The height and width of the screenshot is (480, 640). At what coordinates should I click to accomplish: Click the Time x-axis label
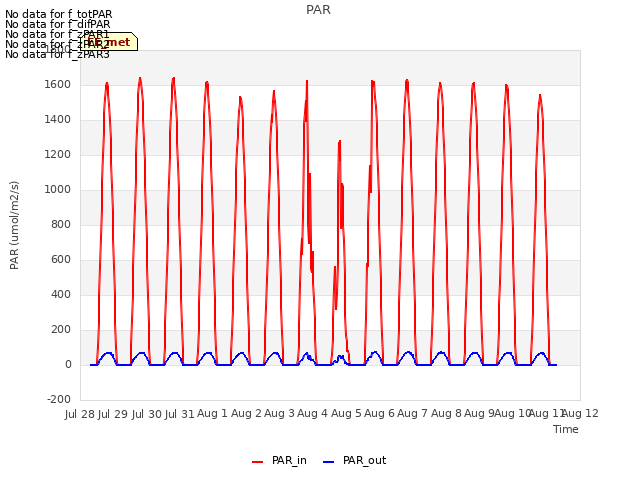point(565,429)
